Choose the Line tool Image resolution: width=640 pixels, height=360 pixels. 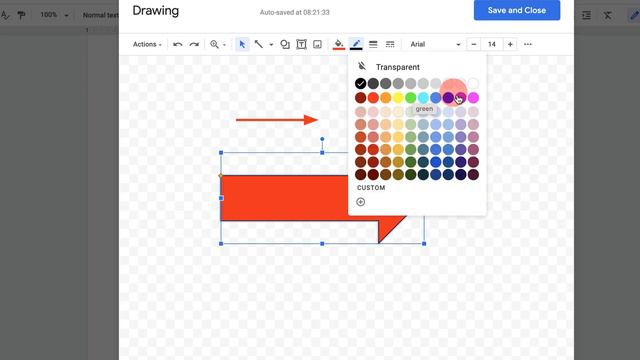click(x=259, y=44)
